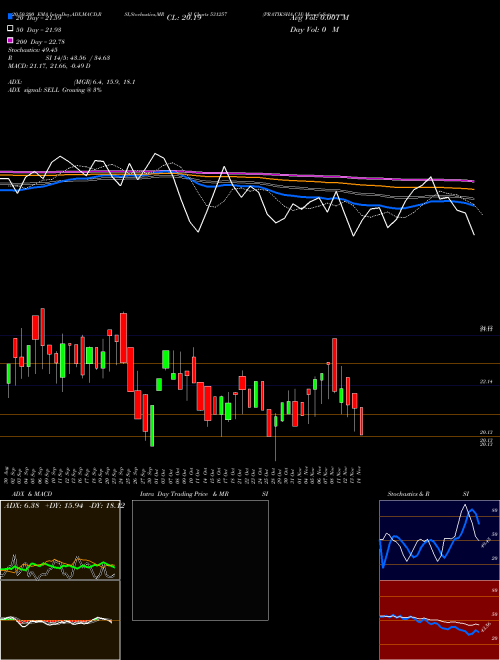
Task: Click the blue 20 Day legend swatch
Action: click(11, 16)
